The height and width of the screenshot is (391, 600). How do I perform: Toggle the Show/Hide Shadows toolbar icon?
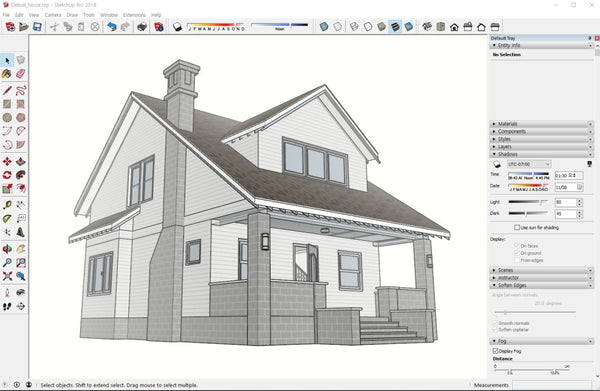pos(177,27)
